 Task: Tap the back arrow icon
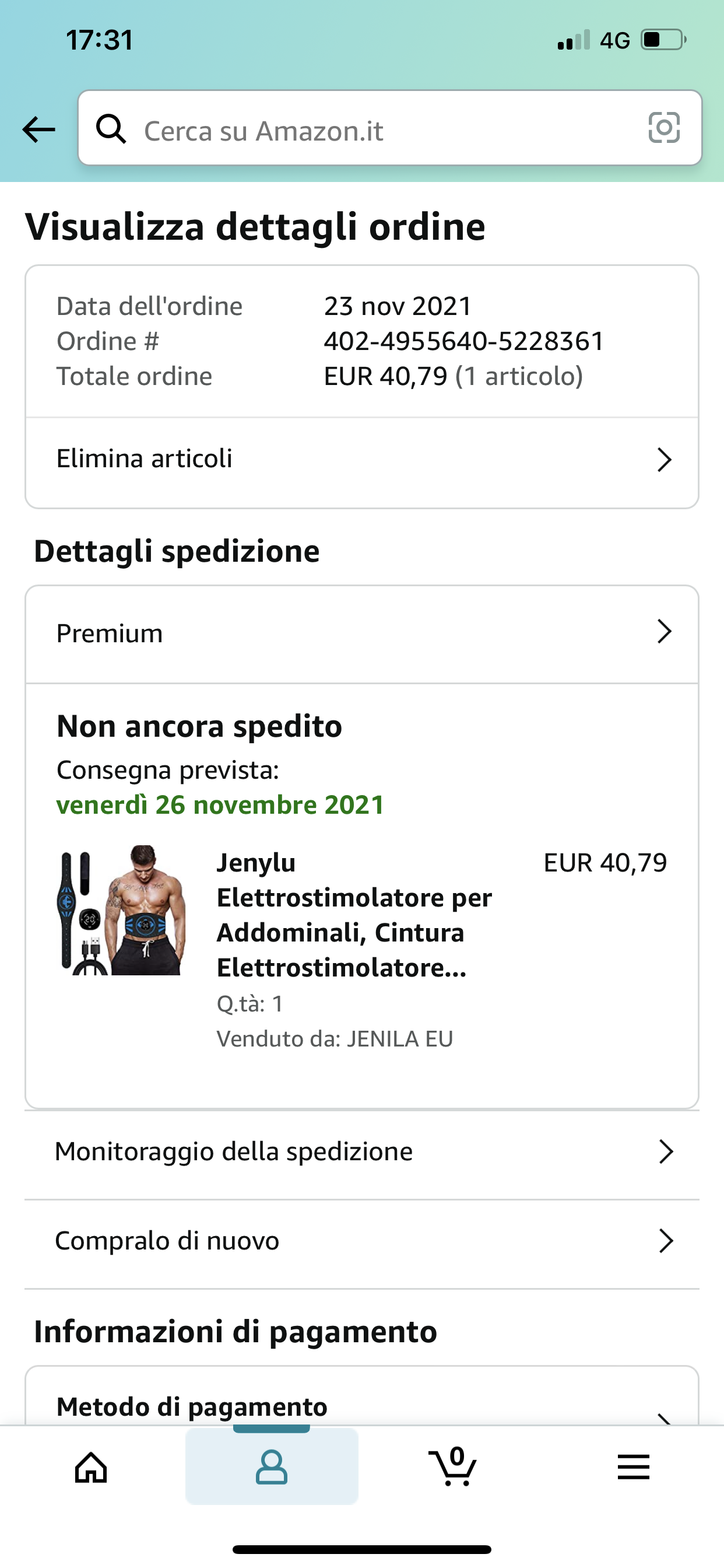pyautogui.click(x=39, y=129)
